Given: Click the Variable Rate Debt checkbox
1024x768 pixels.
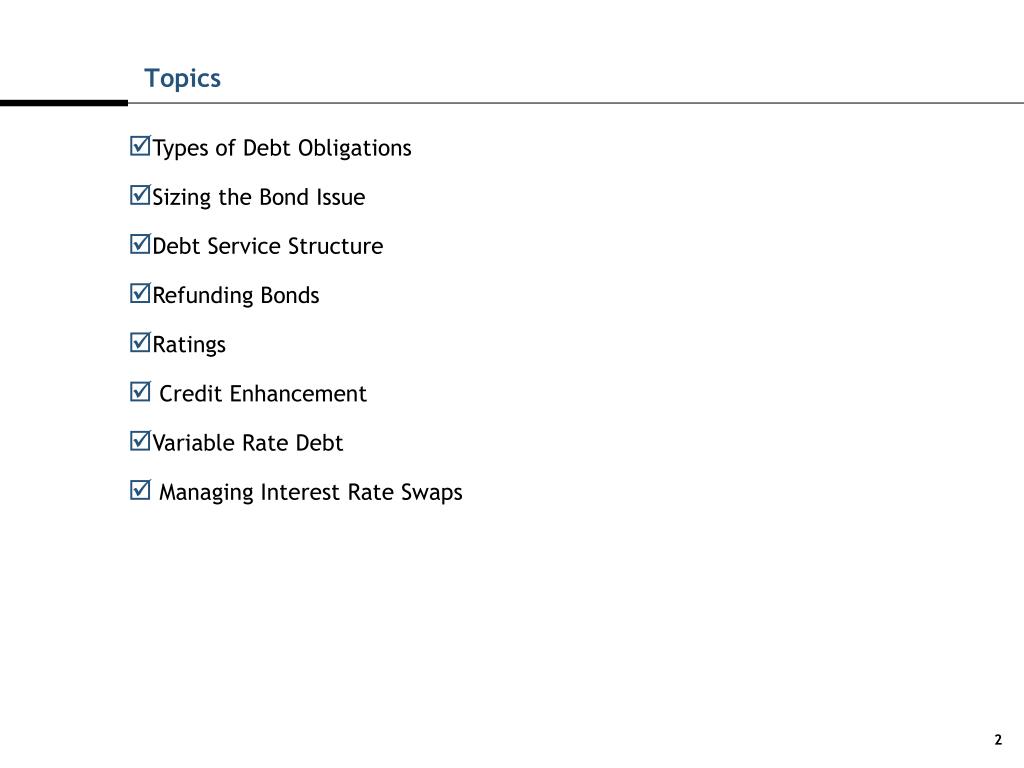Looking at the screenshot, I should (x=140, y=441).
